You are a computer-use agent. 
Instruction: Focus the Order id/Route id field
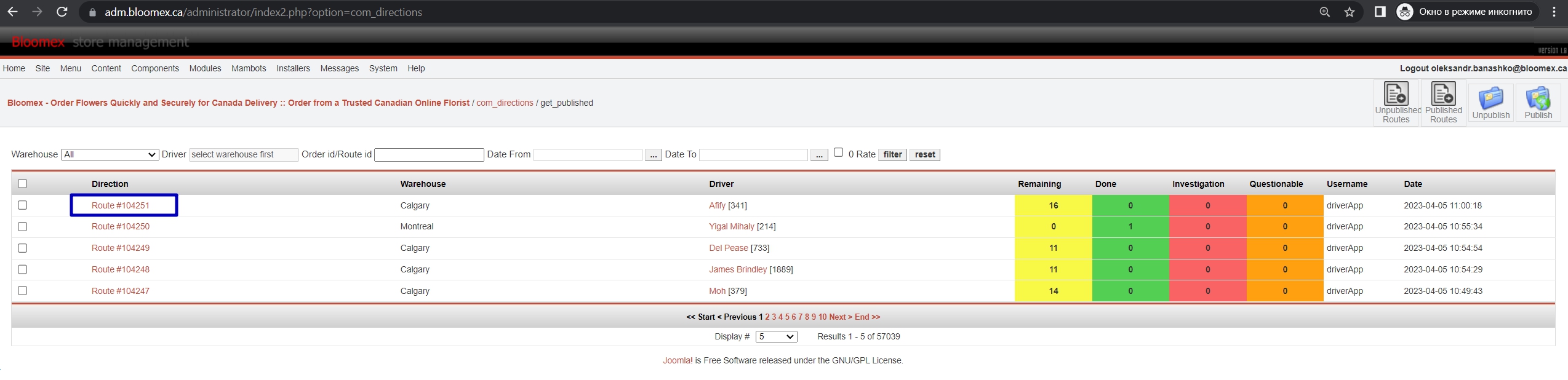pos(429,154)
